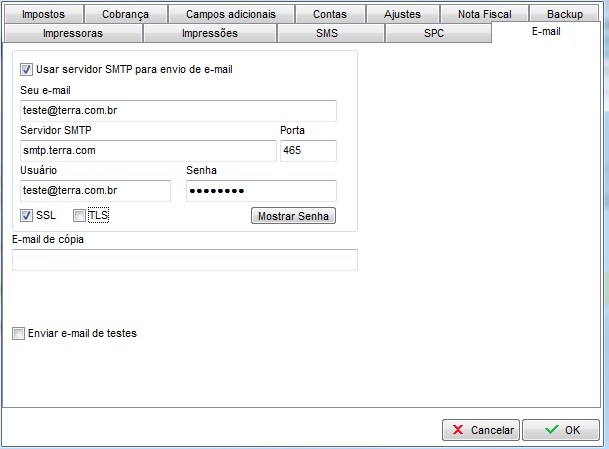609x449 pixels.
Task: Go to the Ajustes tab
Action: coord(402,15)
